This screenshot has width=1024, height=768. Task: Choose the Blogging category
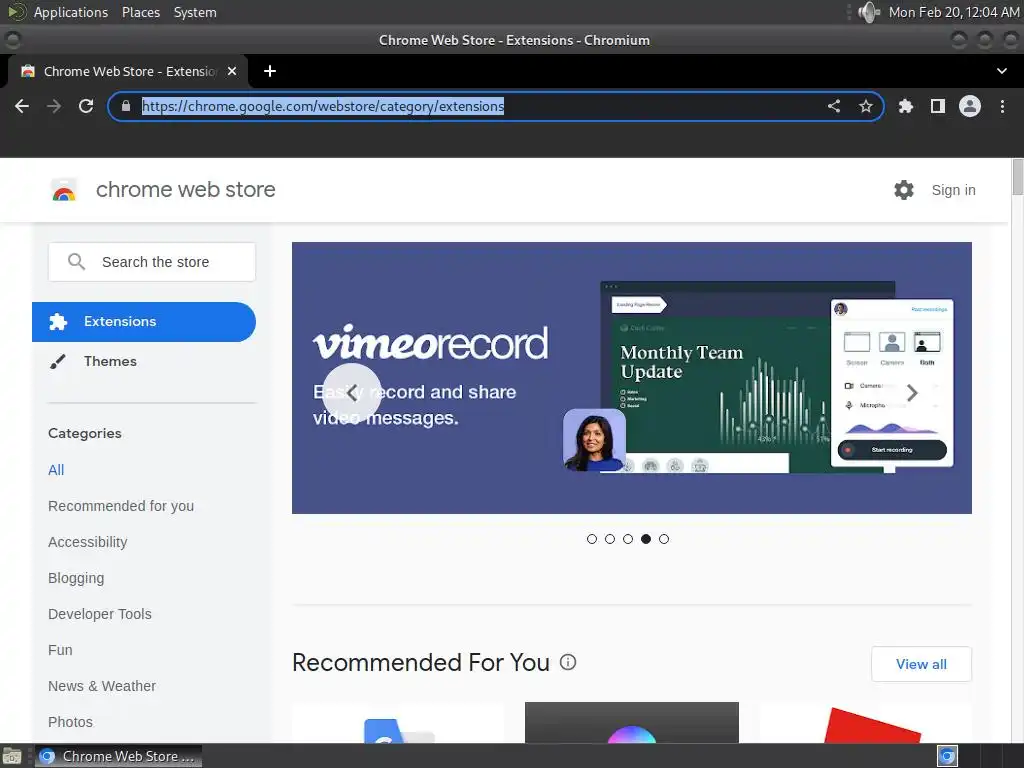(76, 578)
